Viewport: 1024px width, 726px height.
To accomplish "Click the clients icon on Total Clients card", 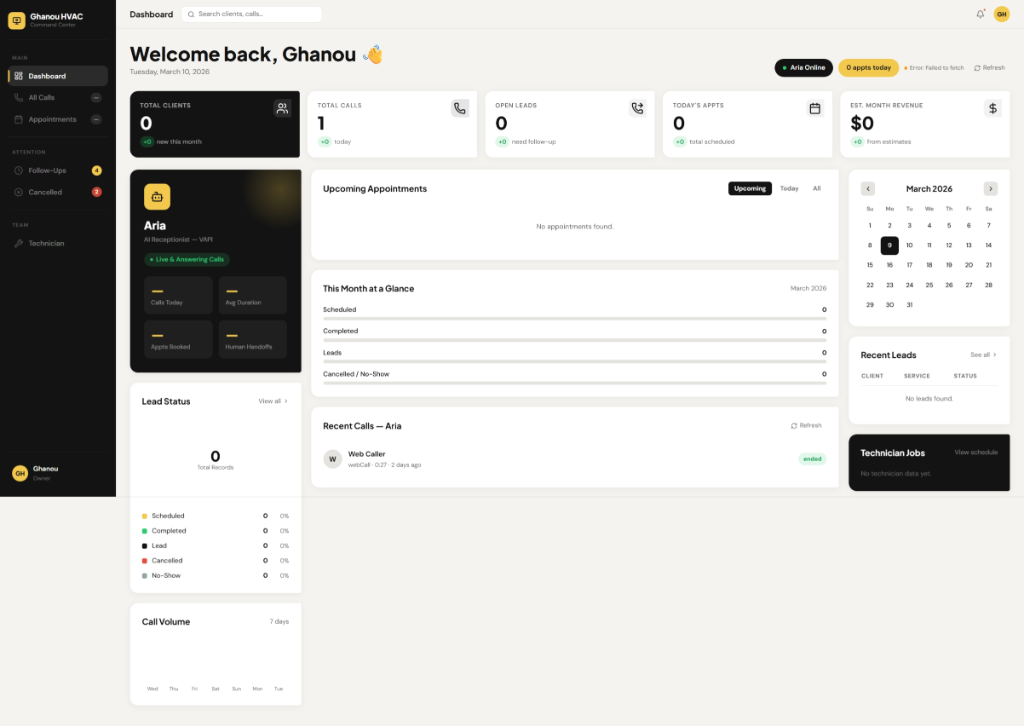I will 281,109.
